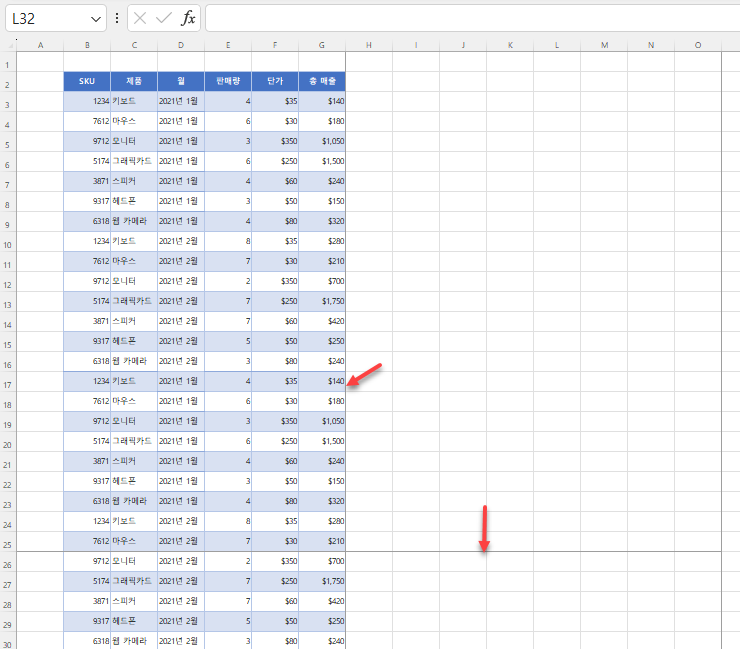Screen dimensions: 740x649
Task: Select $240 cell in row 16
Action: click(x=322, y=361)
